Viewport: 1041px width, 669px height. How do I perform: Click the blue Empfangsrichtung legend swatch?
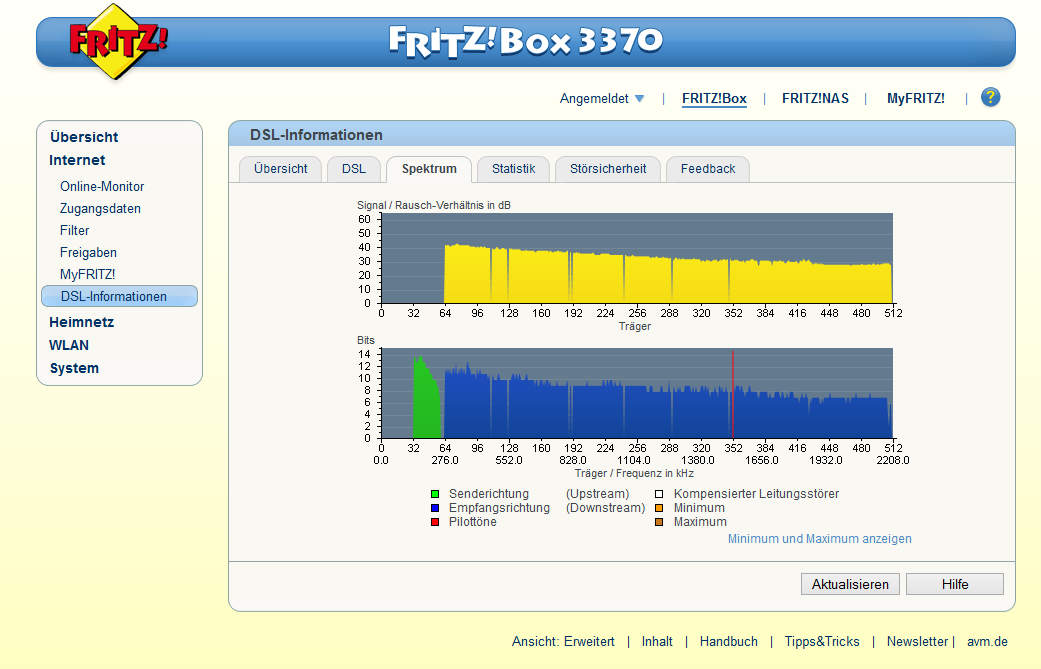pos(435,508)
